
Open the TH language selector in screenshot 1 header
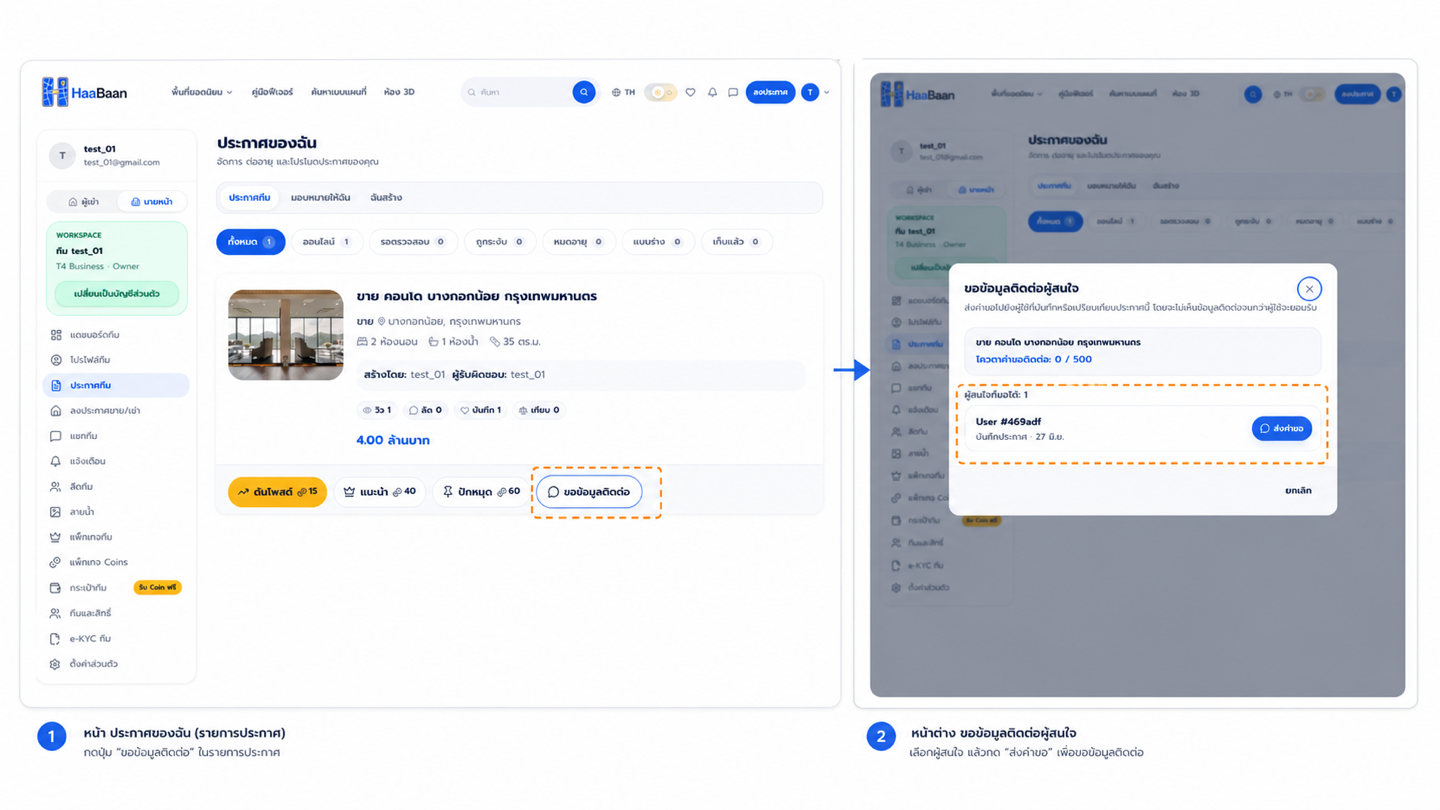point(623,92)
